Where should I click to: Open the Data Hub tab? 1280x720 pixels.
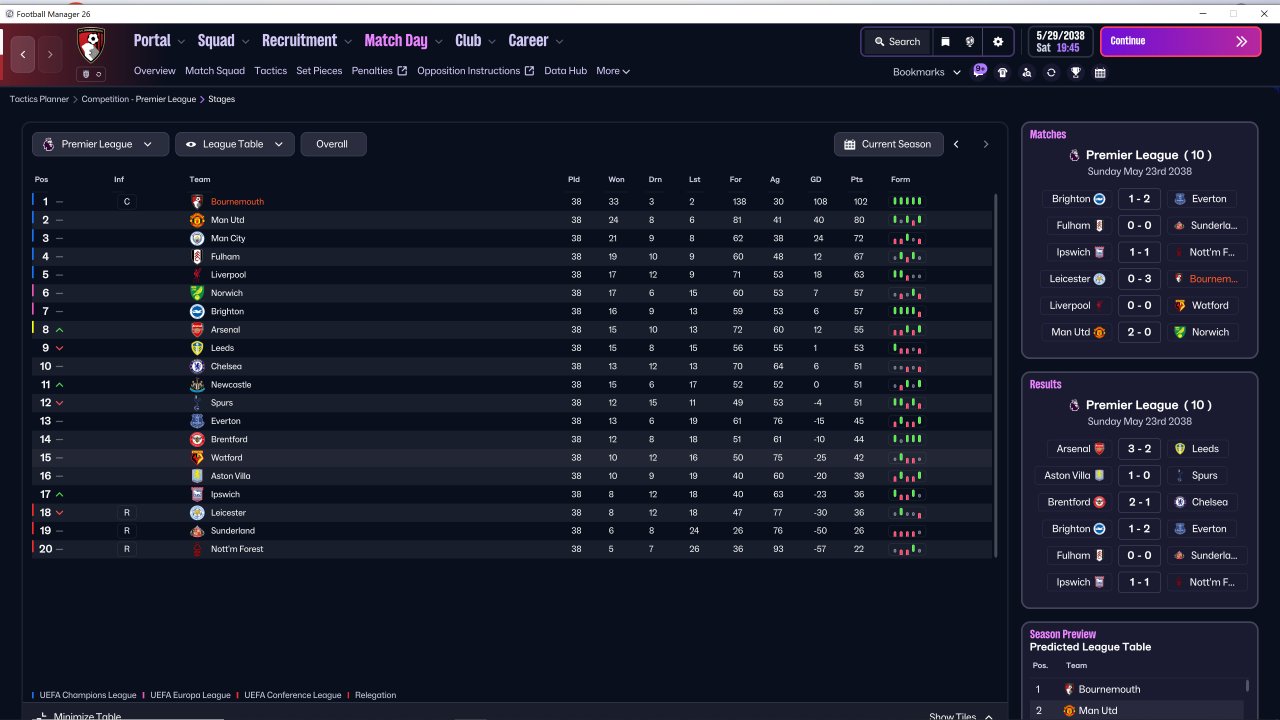pos(566,71)
